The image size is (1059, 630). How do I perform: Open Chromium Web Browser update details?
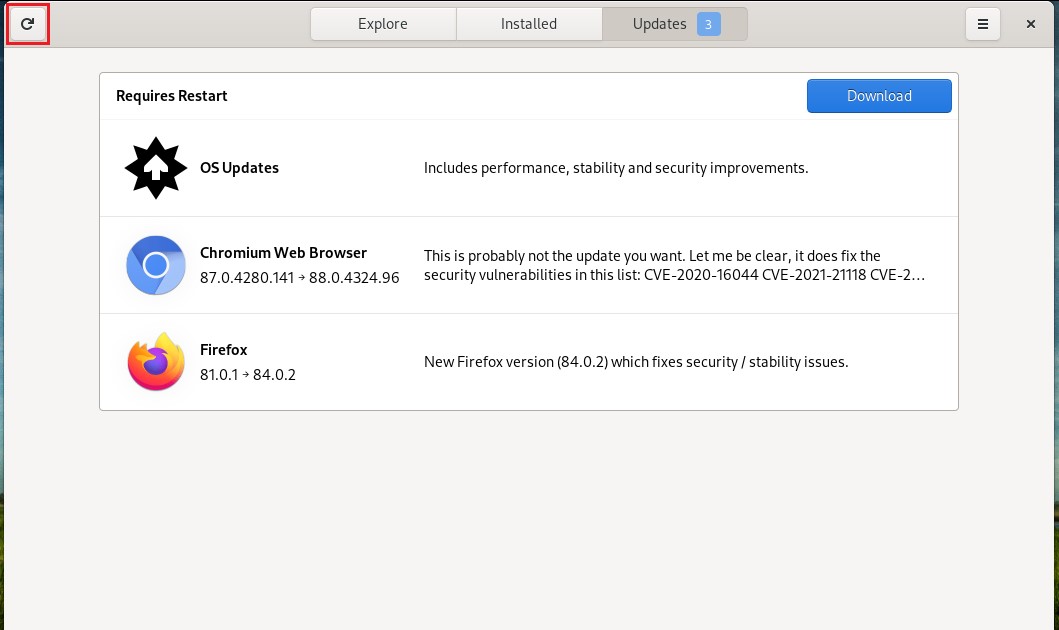click(283, 253)
